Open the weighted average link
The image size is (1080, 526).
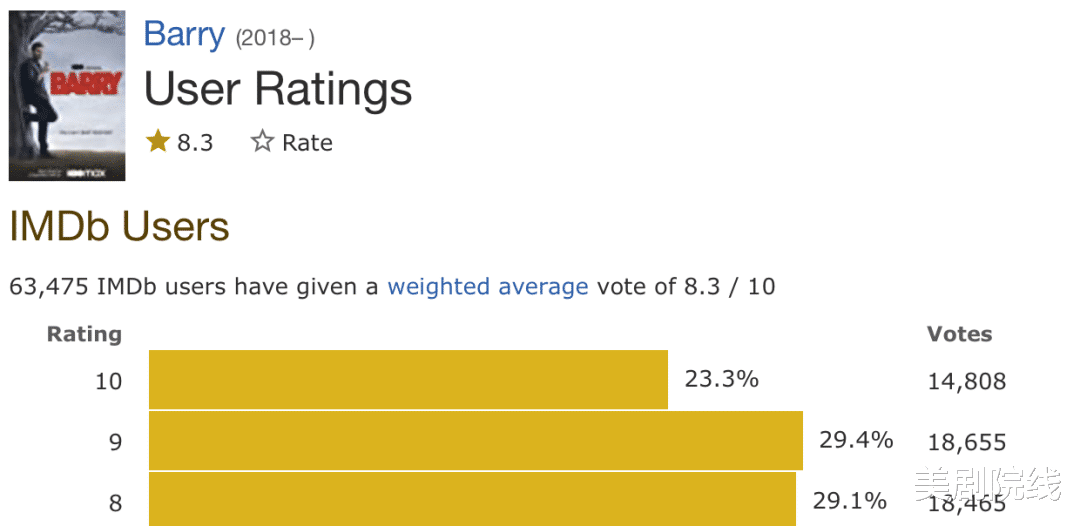point(488,286)
